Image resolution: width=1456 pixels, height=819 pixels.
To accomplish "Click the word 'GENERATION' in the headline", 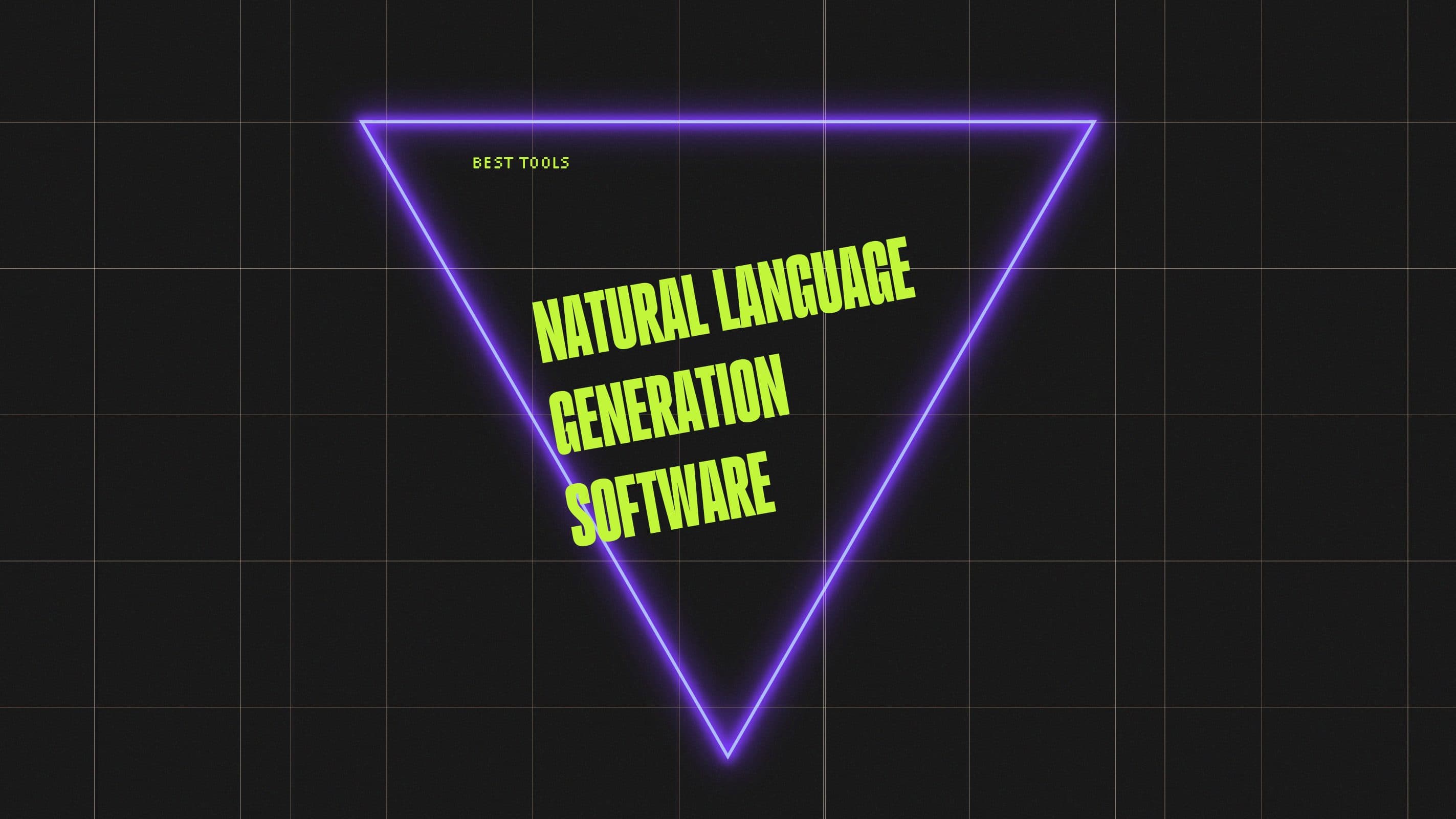I will click(670, 404).
